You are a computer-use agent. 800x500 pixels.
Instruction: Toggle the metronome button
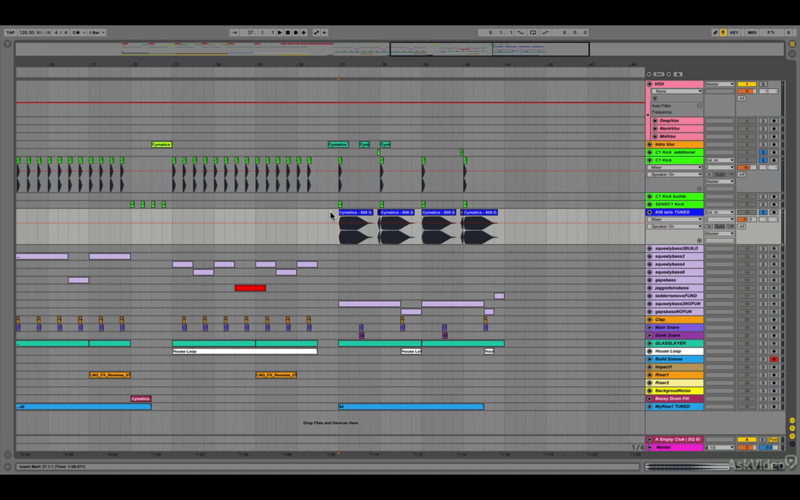click(x=77, y=33)
